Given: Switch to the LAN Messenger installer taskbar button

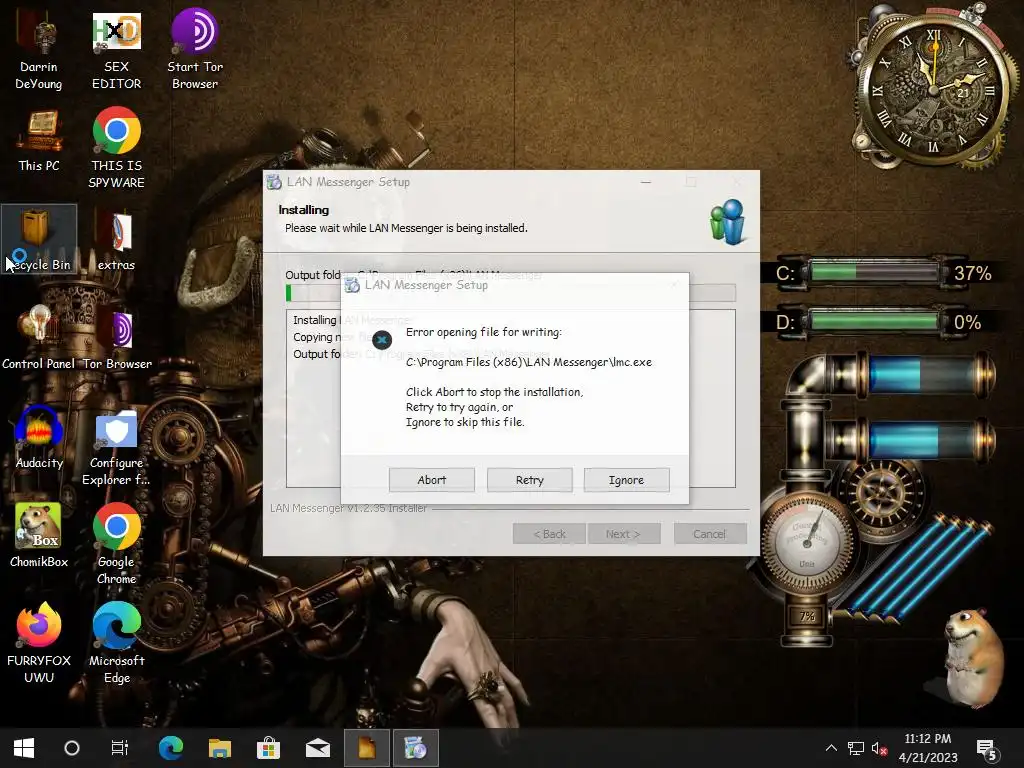Looking at the screenshot, I should (415, 748).
